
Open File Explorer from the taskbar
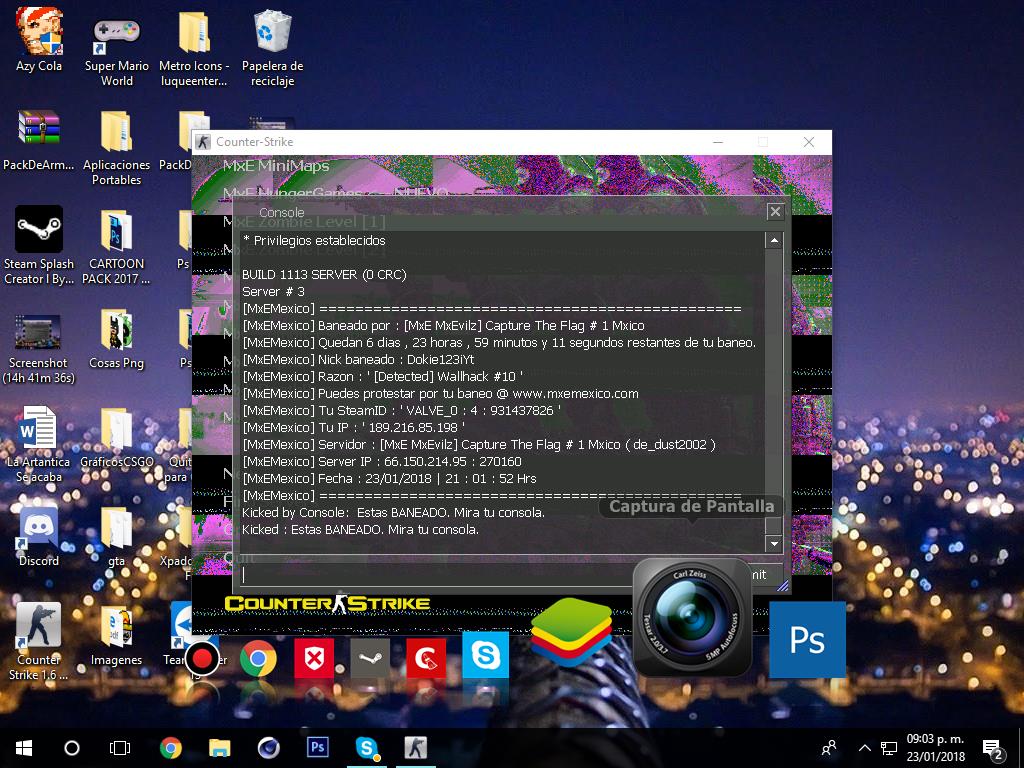[x=219, y=748]
